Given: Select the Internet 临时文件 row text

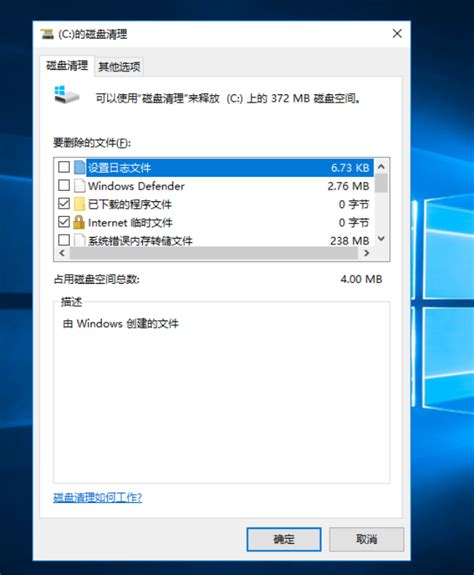Looking at the screenshot, I should 130,223.
